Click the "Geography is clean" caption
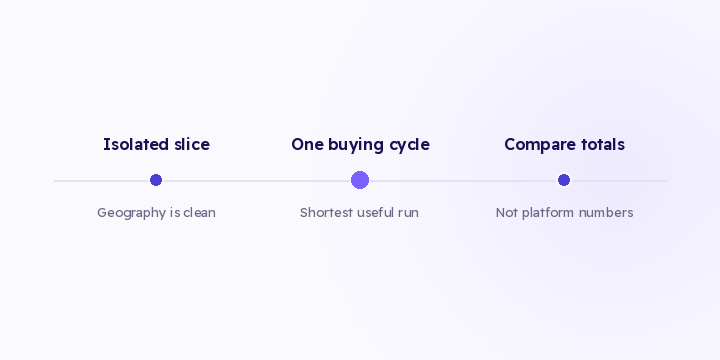 [156, 213]
